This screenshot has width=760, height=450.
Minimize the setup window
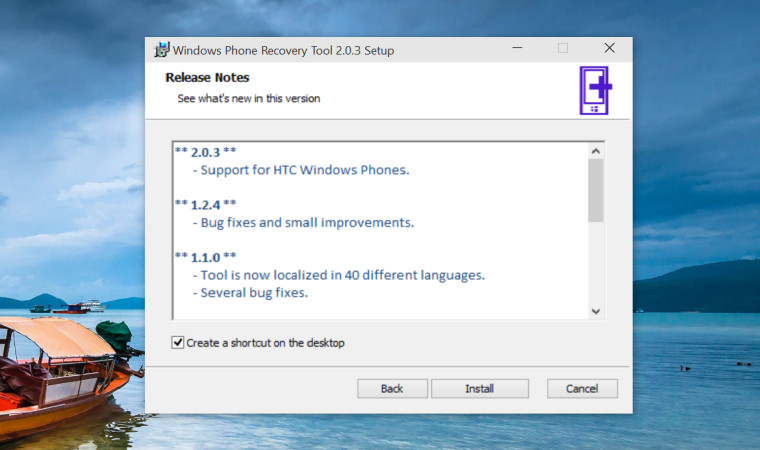click(517, 48)
